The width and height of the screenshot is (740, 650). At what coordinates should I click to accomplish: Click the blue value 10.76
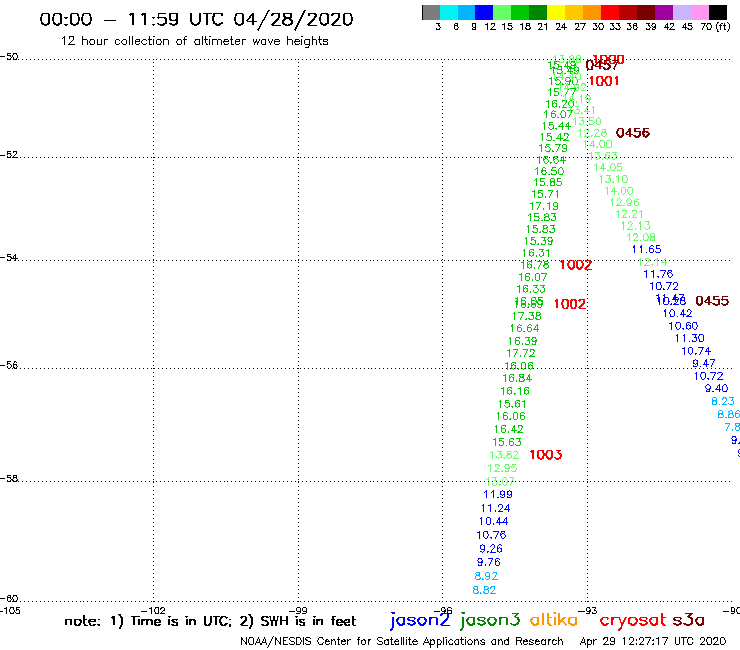(491, 535)
